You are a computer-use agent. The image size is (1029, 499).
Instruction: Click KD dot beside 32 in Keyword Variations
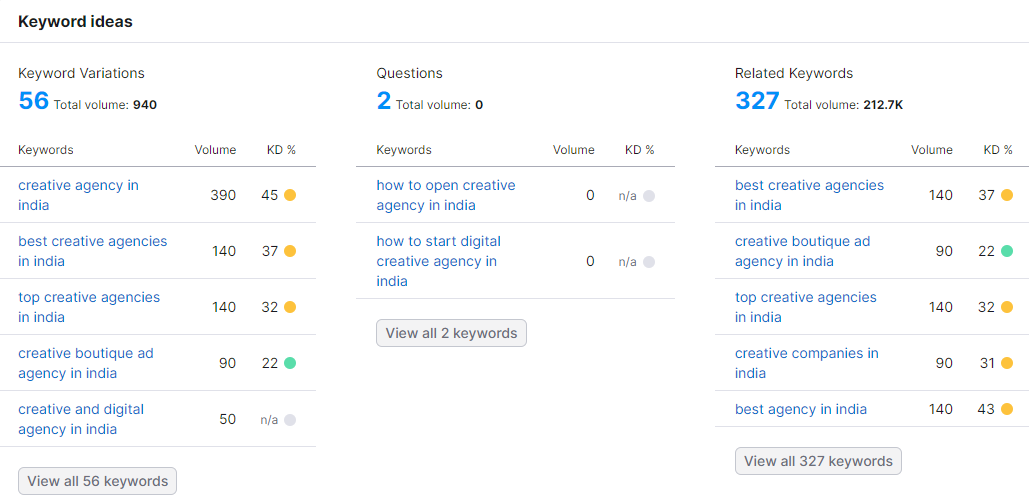click(x=290, y=307)
